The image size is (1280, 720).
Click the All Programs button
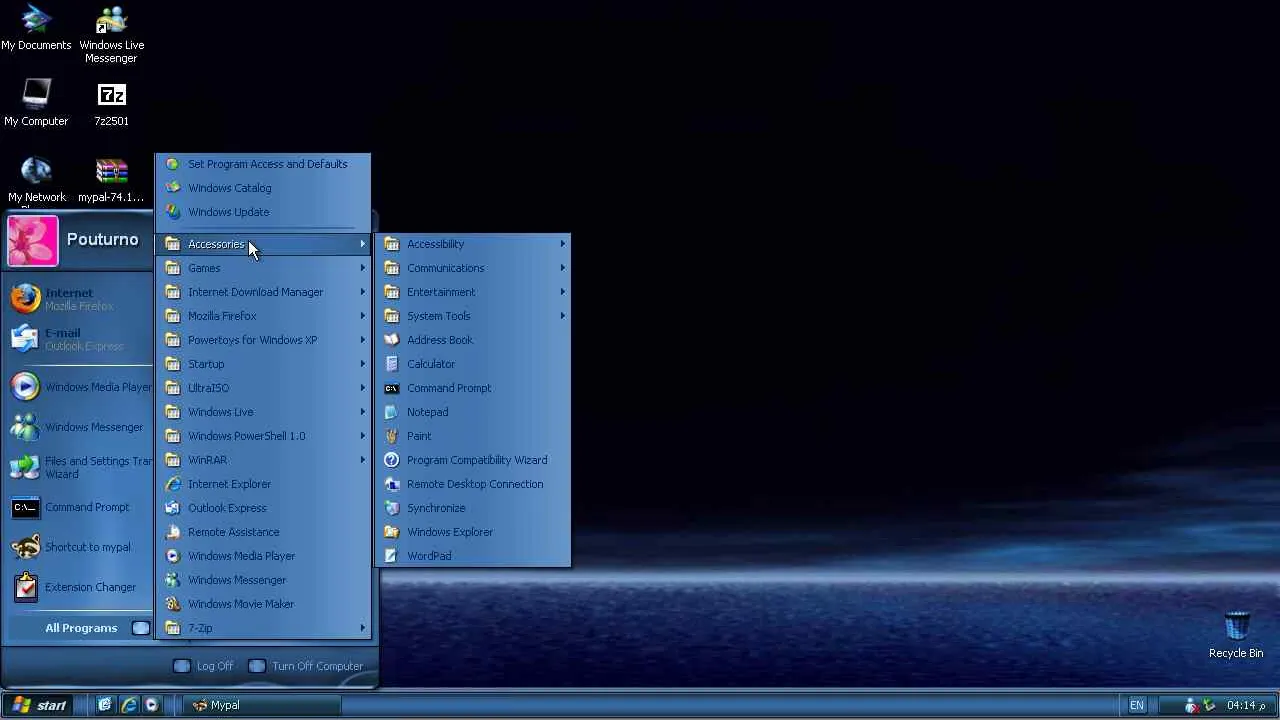tap(96, 628)
